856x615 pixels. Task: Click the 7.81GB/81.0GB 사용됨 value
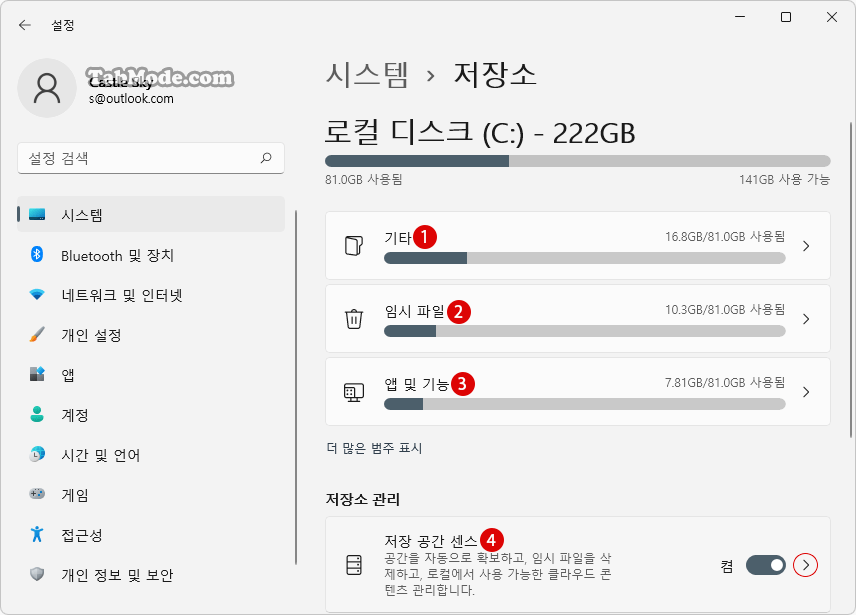pyautogui.click(x=725, y=383)
